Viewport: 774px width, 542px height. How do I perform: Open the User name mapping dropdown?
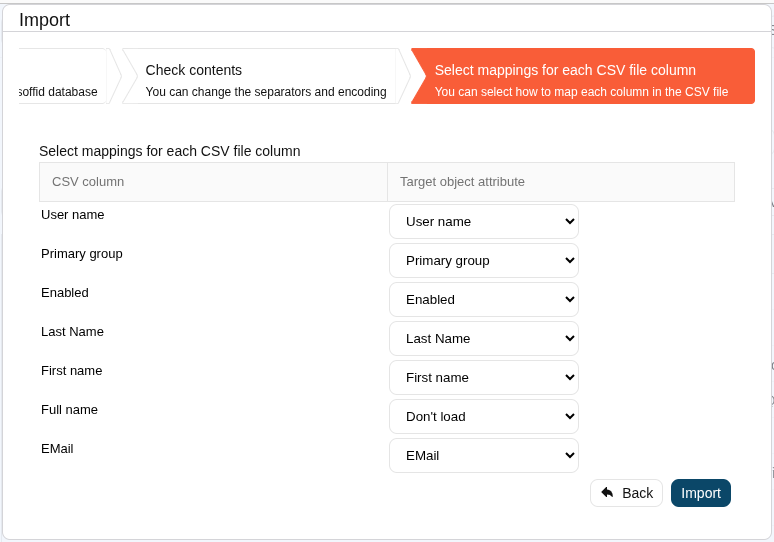[484, 221]
